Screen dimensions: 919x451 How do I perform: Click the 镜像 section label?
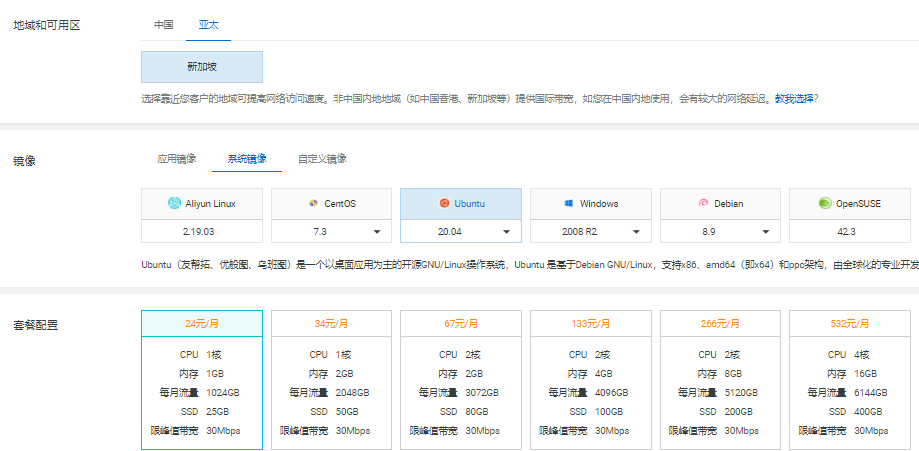point(25,160)
